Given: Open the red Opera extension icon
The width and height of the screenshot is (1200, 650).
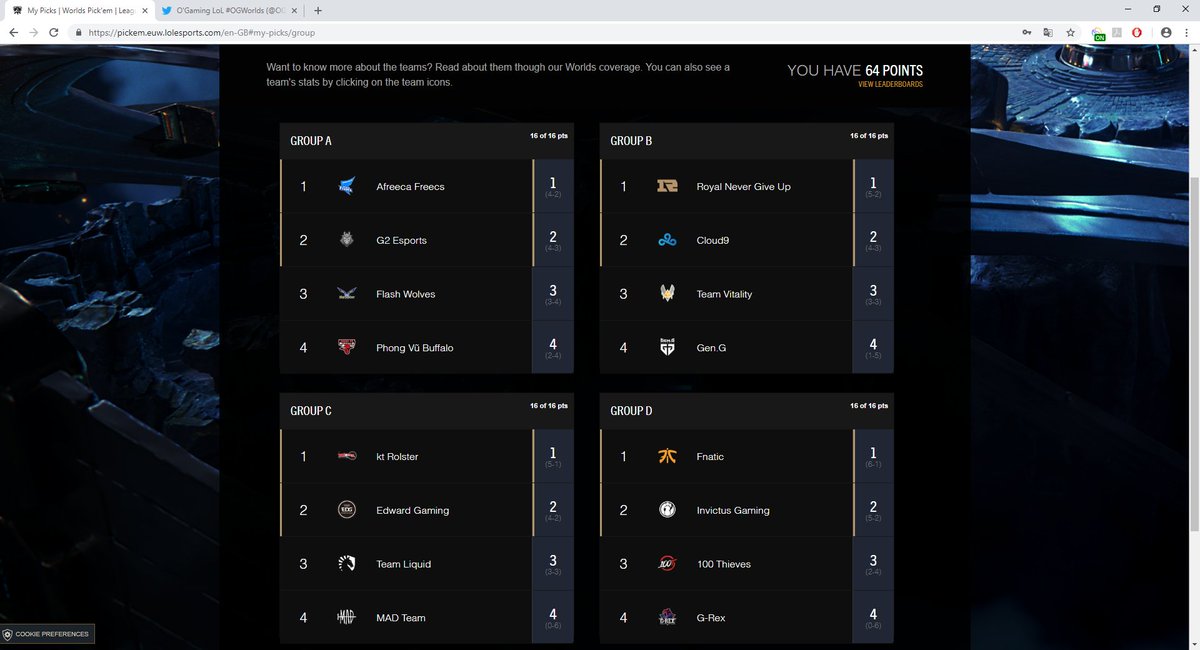Looking at the screenshot, I should pos(1137,32).
